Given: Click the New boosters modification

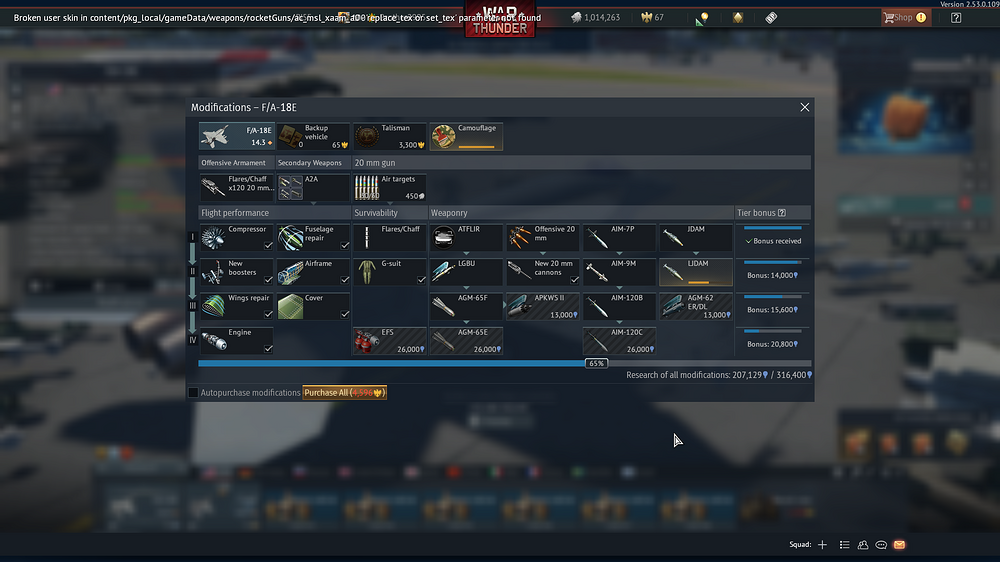Looking at the screenshot, I should (237, 272).
